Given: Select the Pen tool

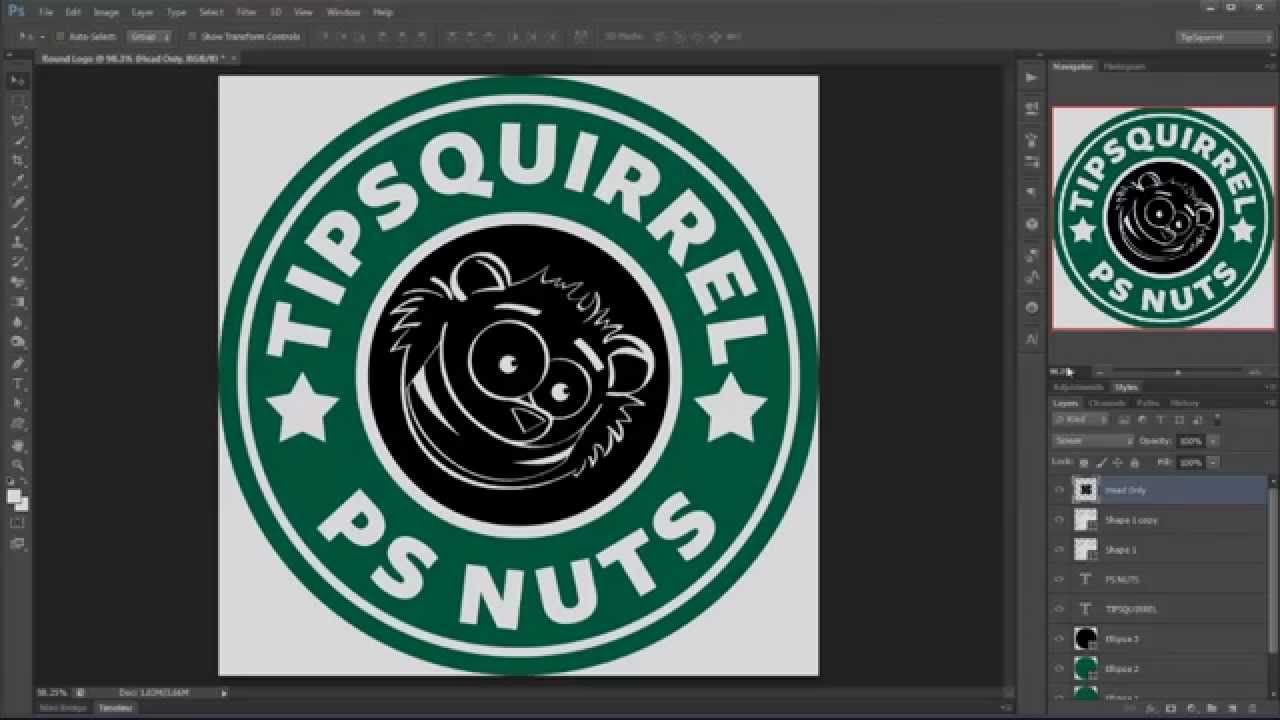Looking at the screenshot, I should click(18, 364).
